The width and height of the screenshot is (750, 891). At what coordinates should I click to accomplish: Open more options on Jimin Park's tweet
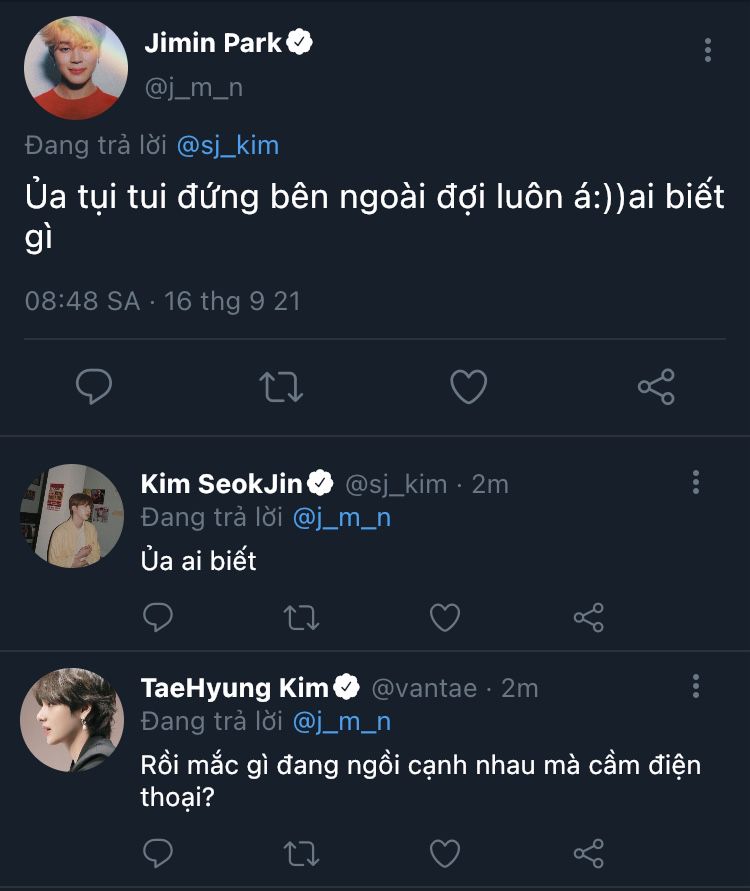coord(708,50)
